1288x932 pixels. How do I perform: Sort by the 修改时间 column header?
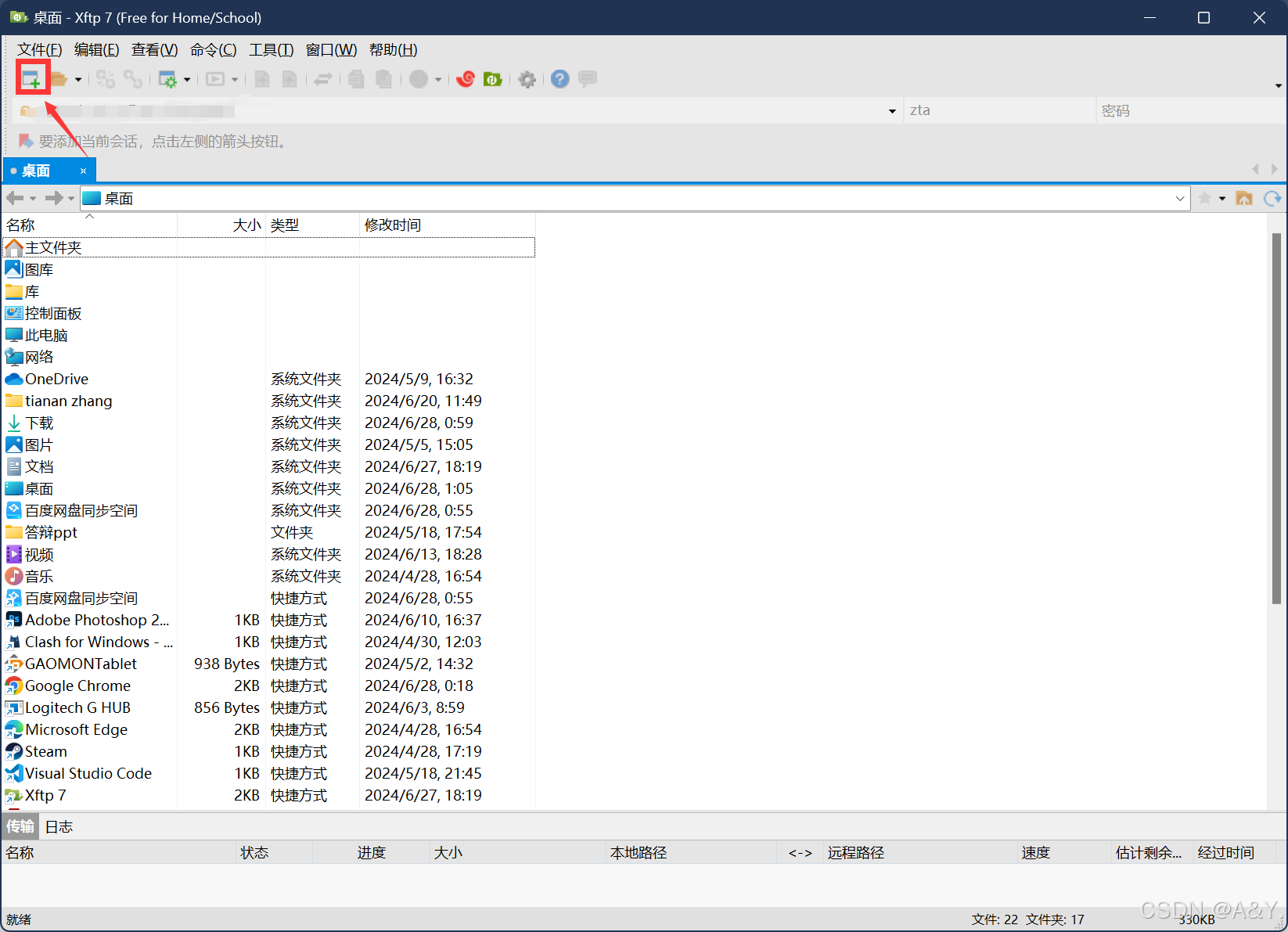pyautogui.click(x=447, y=225)
